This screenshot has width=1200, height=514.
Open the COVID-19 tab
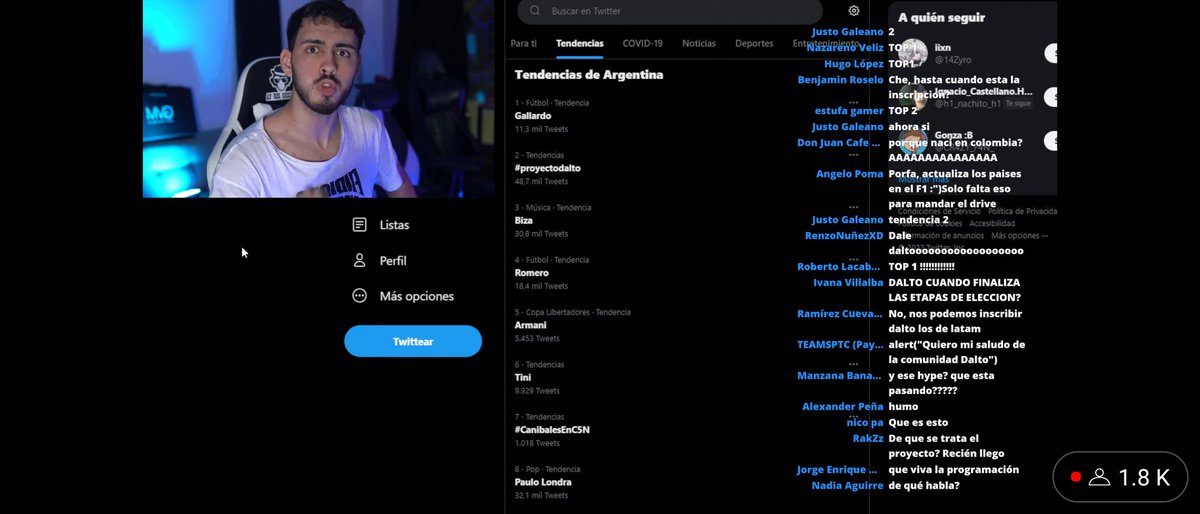pos(642,44)
